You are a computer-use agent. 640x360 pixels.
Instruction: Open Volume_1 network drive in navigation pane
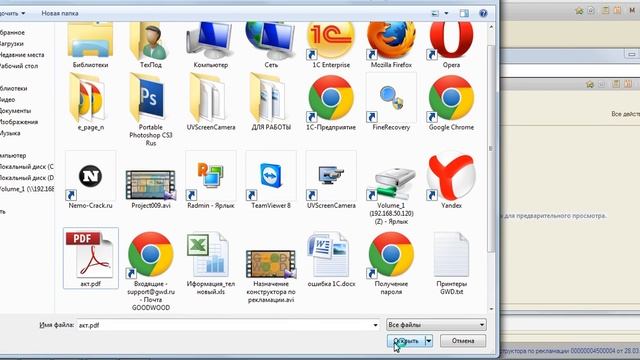(x=27, y=189)
